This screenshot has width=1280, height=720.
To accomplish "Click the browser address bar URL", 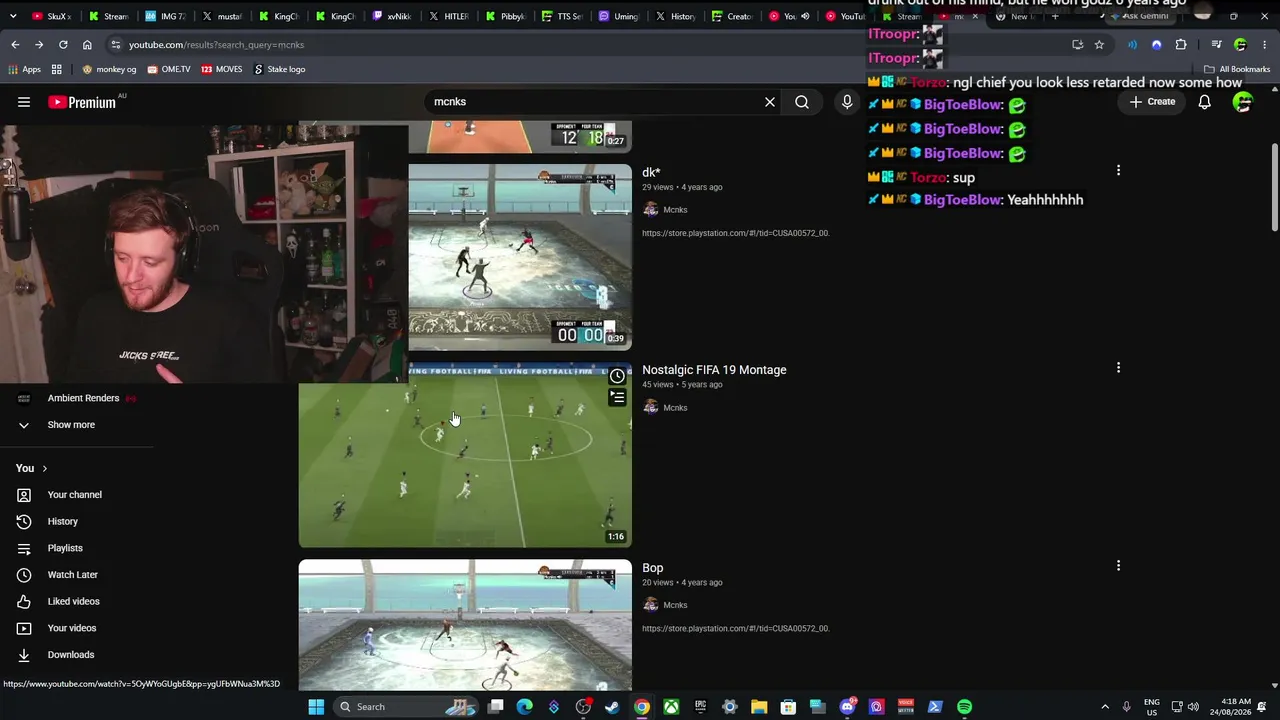I will click(x=216, y=45).
